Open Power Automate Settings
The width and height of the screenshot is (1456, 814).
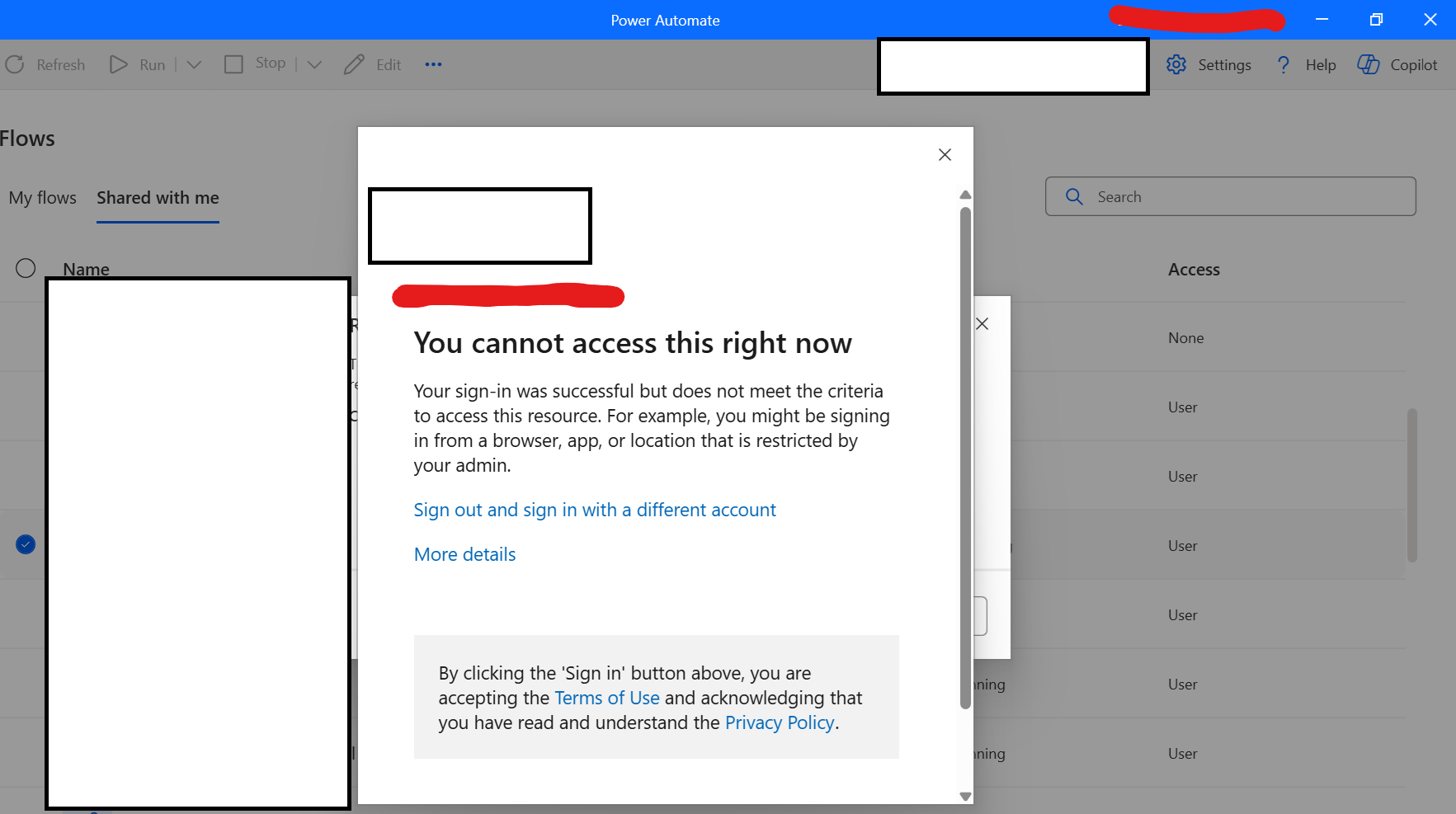pos(1177,64)
